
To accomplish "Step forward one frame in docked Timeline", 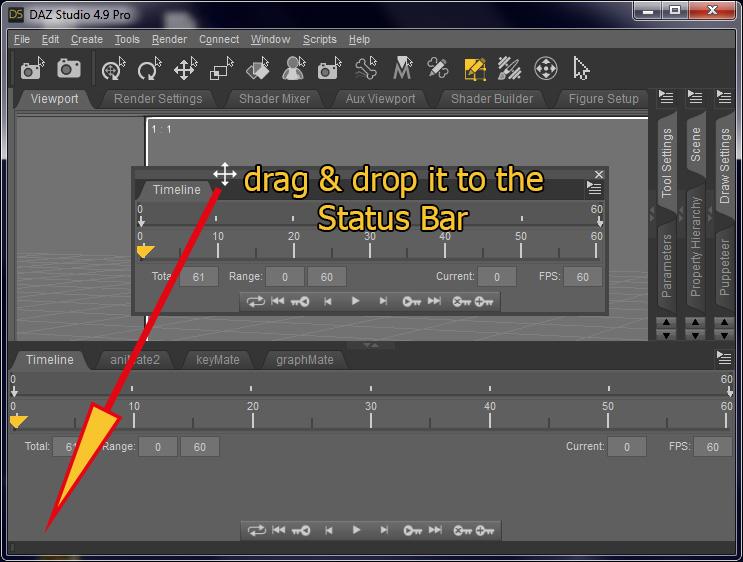I will [x=384, y=530].
